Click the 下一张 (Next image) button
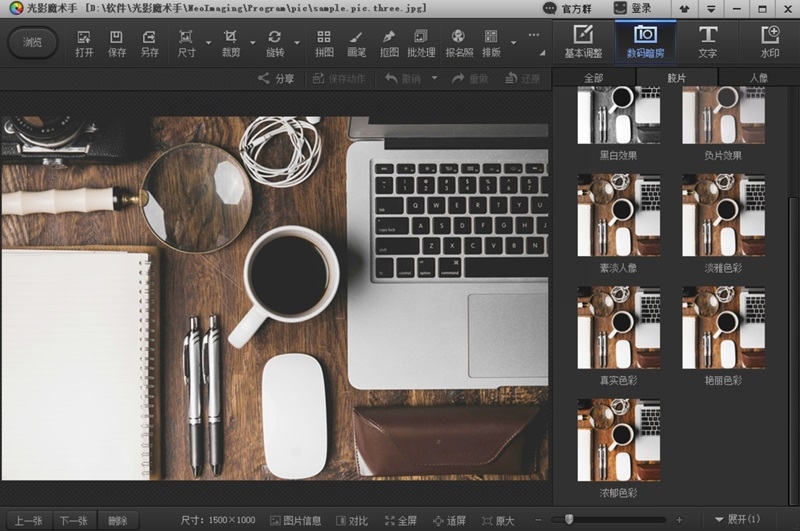The height and width of the screenshot is (531, 800). coord(72,520)
